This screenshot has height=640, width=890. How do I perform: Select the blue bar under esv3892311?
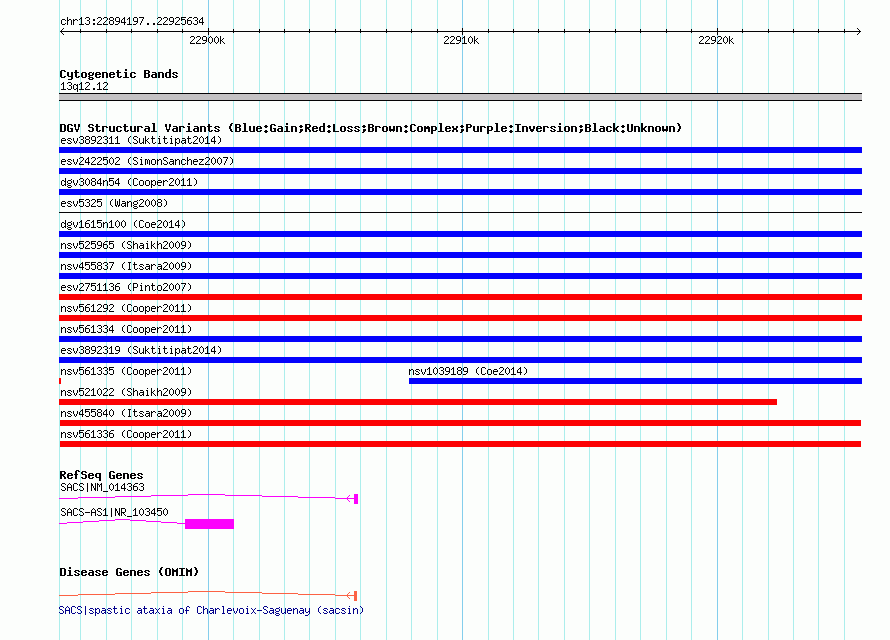pyautogui.click(x=460, y=150)
